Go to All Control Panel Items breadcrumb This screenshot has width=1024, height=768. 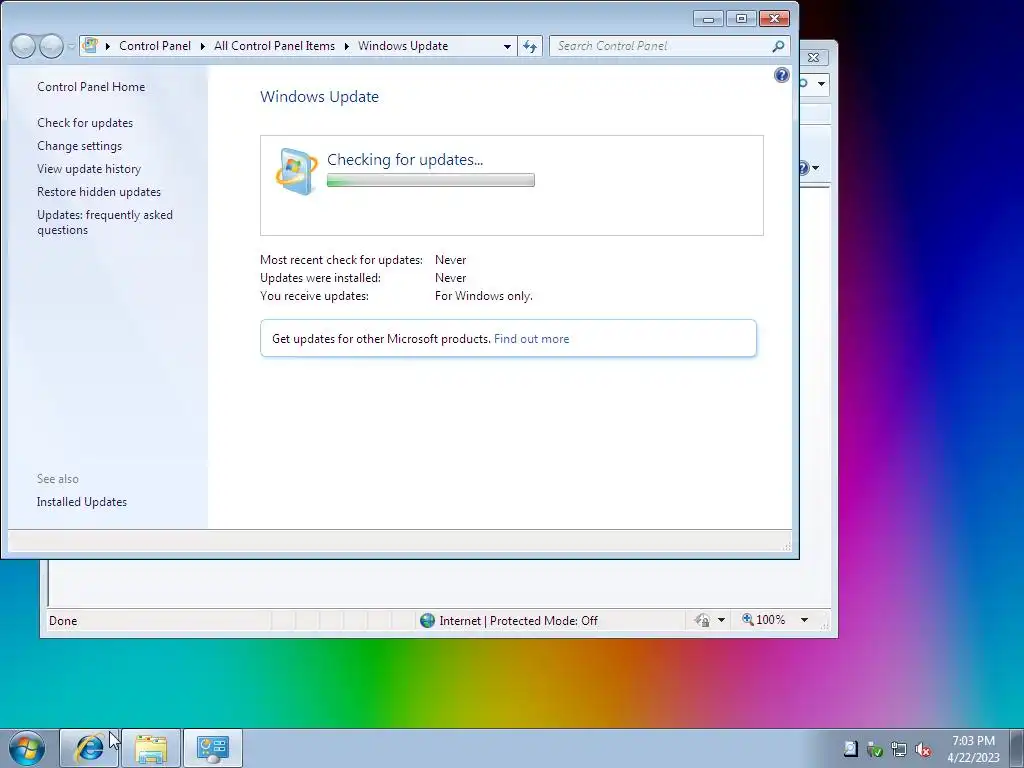tap(274, 46)
